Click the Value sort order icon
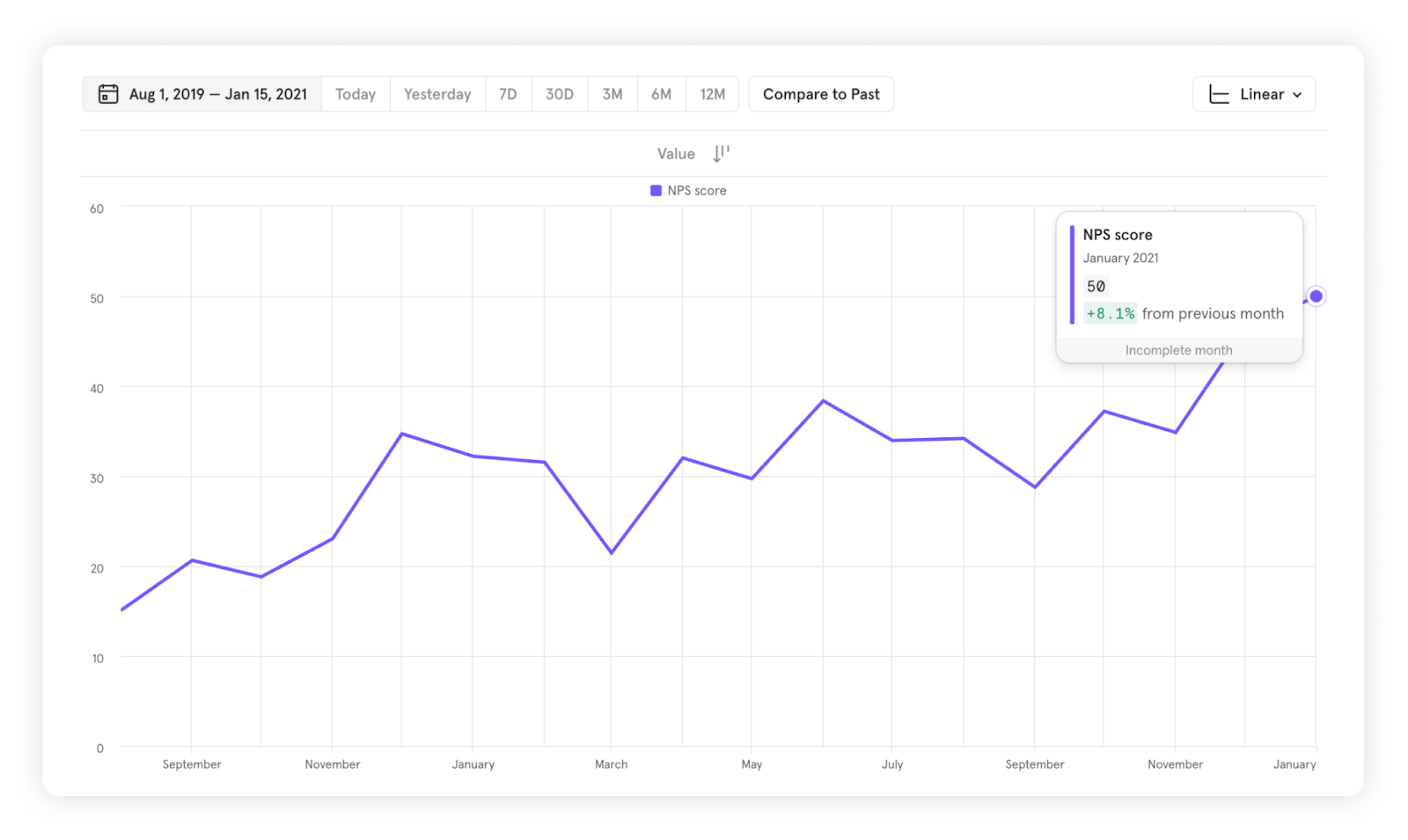The width and height of the screenshot is (1408, 840). [x=722, y=154]
